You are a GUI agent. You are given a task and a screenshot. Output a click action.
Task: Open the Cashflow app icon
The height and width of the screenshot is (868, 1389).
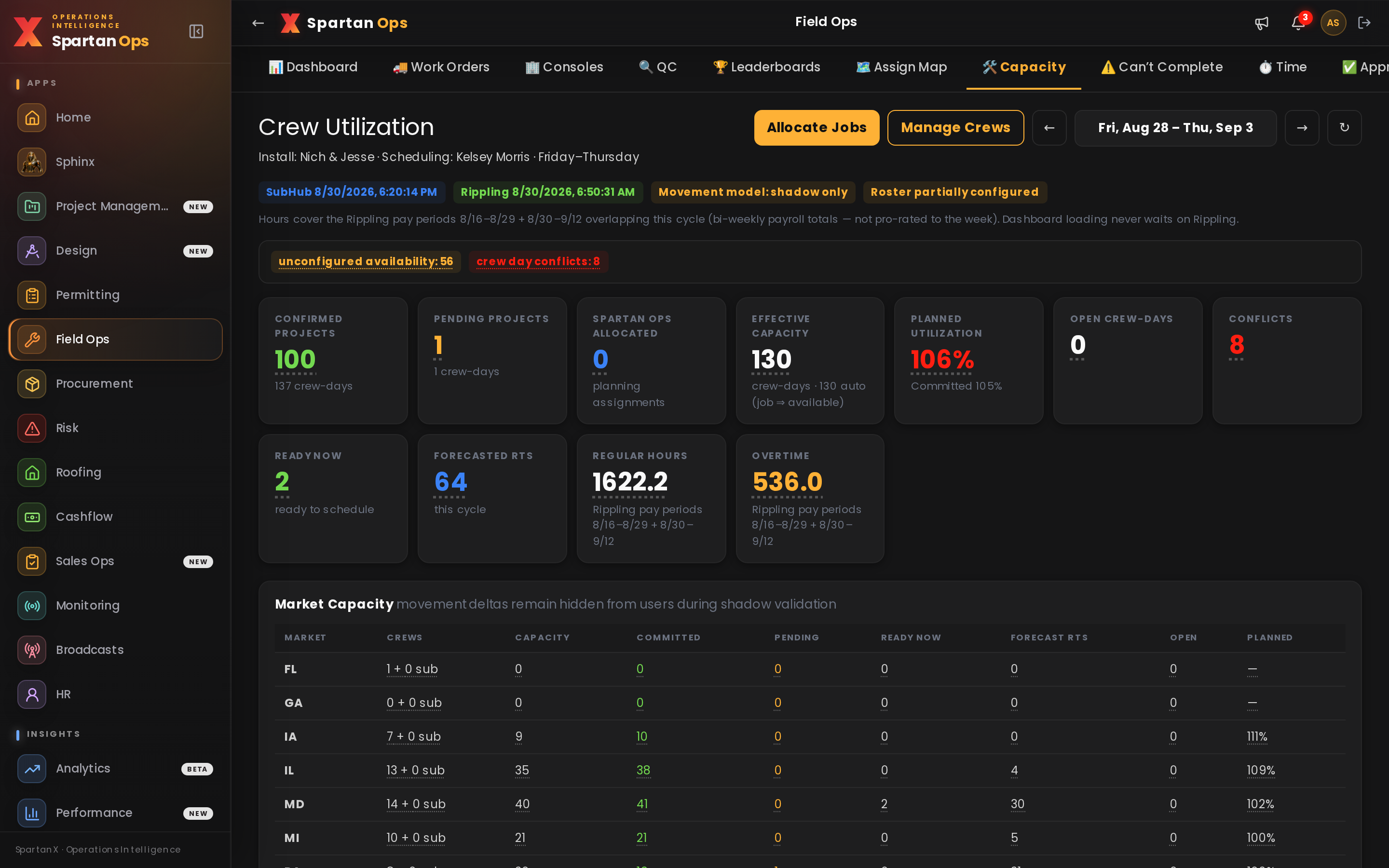pyautogui.click(x=32, y=516)
